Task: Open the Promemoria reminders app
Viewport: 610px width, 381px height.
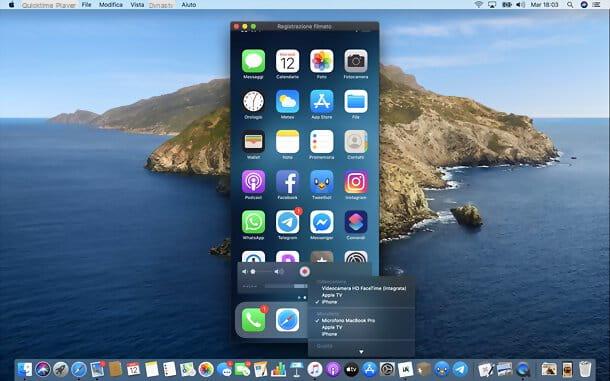Action: tap(322, 142)
